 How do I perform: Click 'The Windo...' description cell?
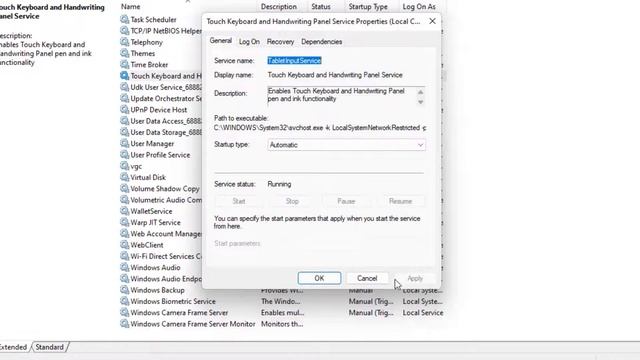[280, 301]
